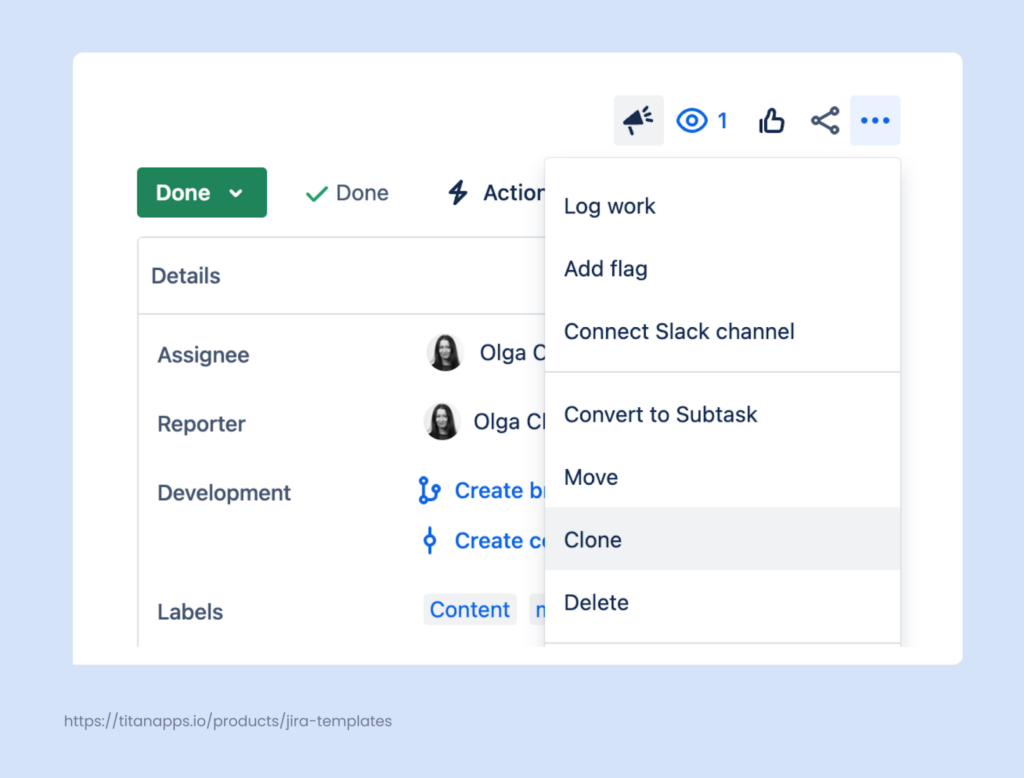The height and width of the screenshot is (778, 1024).
Task: Click the megaphone feedback icon
Action: (638, 120)
